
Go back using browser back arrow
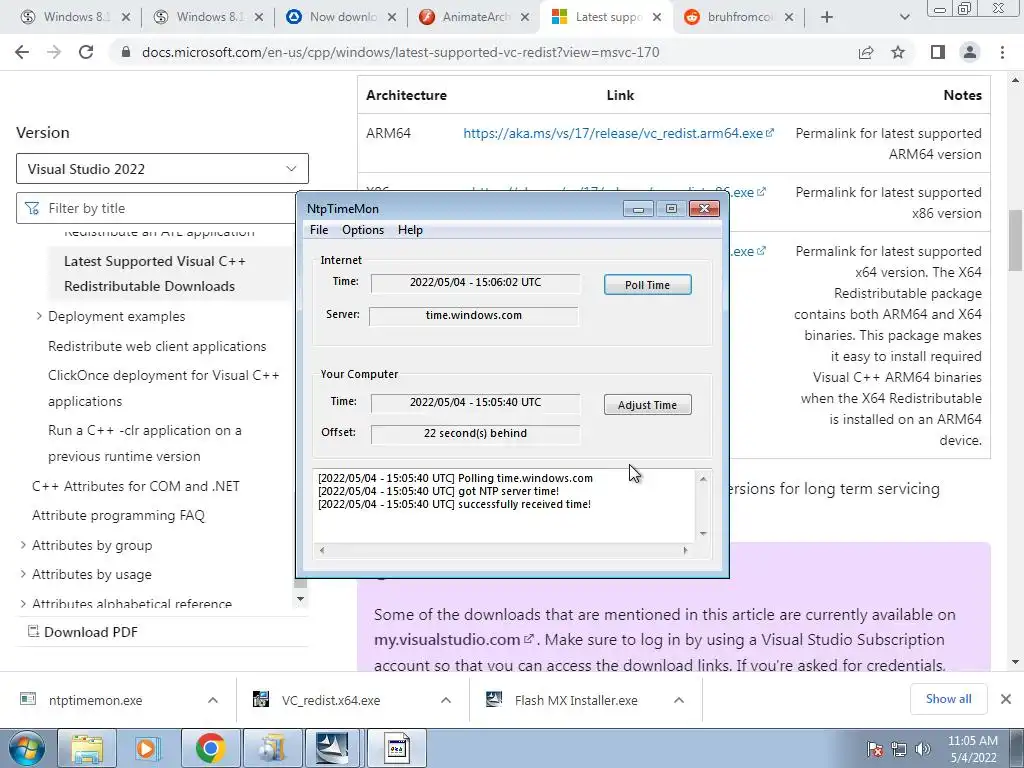[x=22, y=52]
